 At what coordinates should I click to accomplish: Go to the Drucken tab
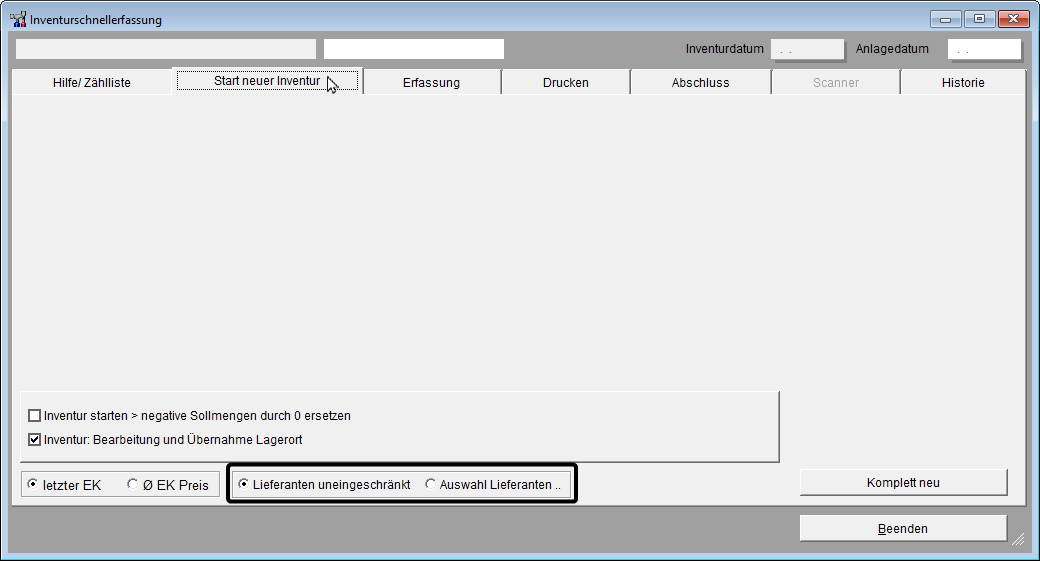(x=566, y=82)
